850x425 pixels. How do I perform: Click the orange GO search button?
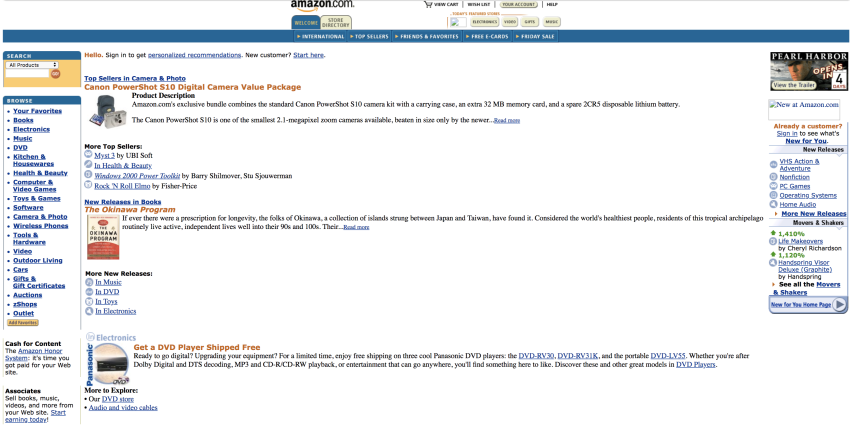pyautogui.click(x=55, y=74)
